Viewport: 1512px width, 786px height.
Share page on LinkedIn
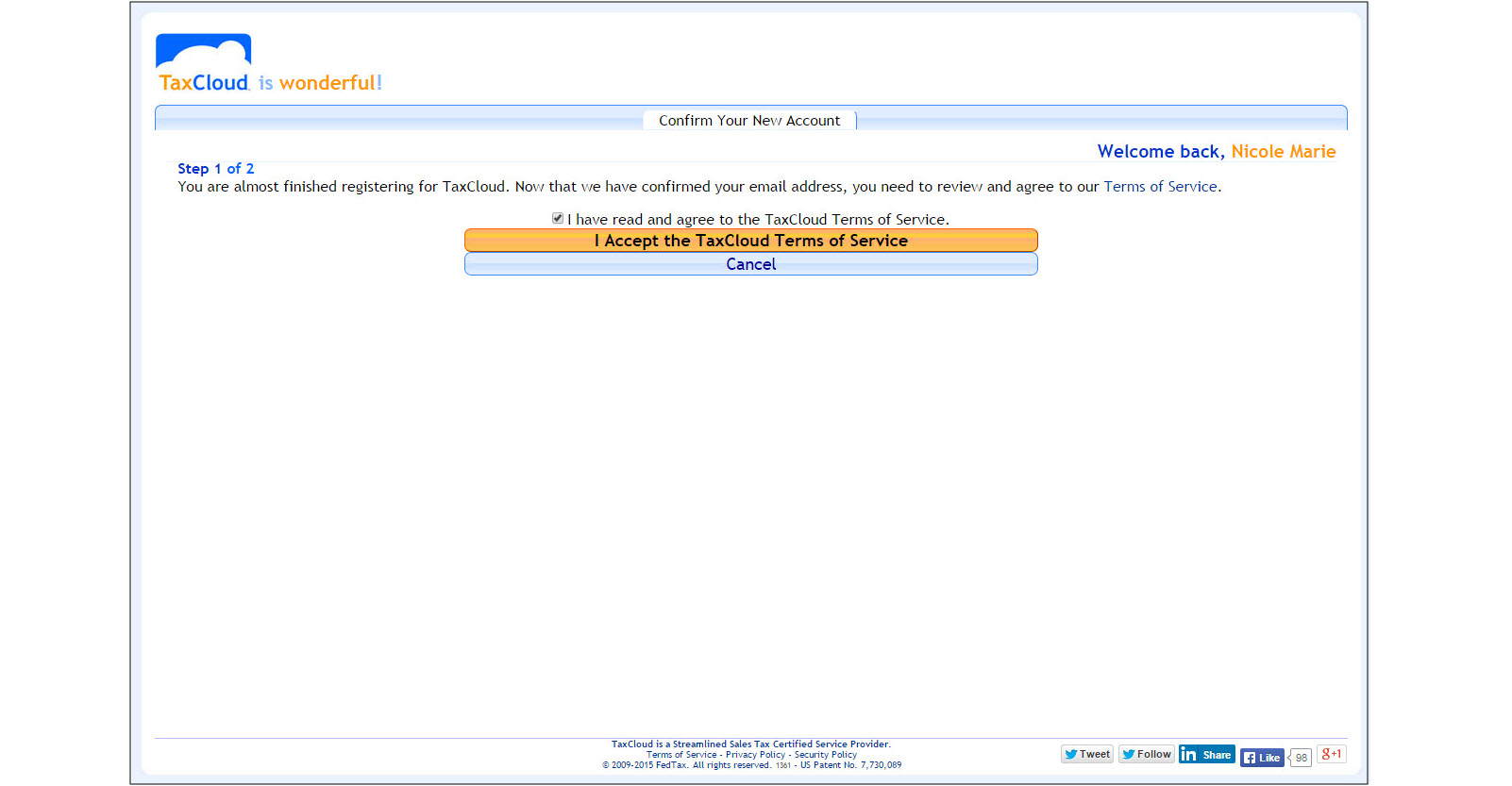1207,754
